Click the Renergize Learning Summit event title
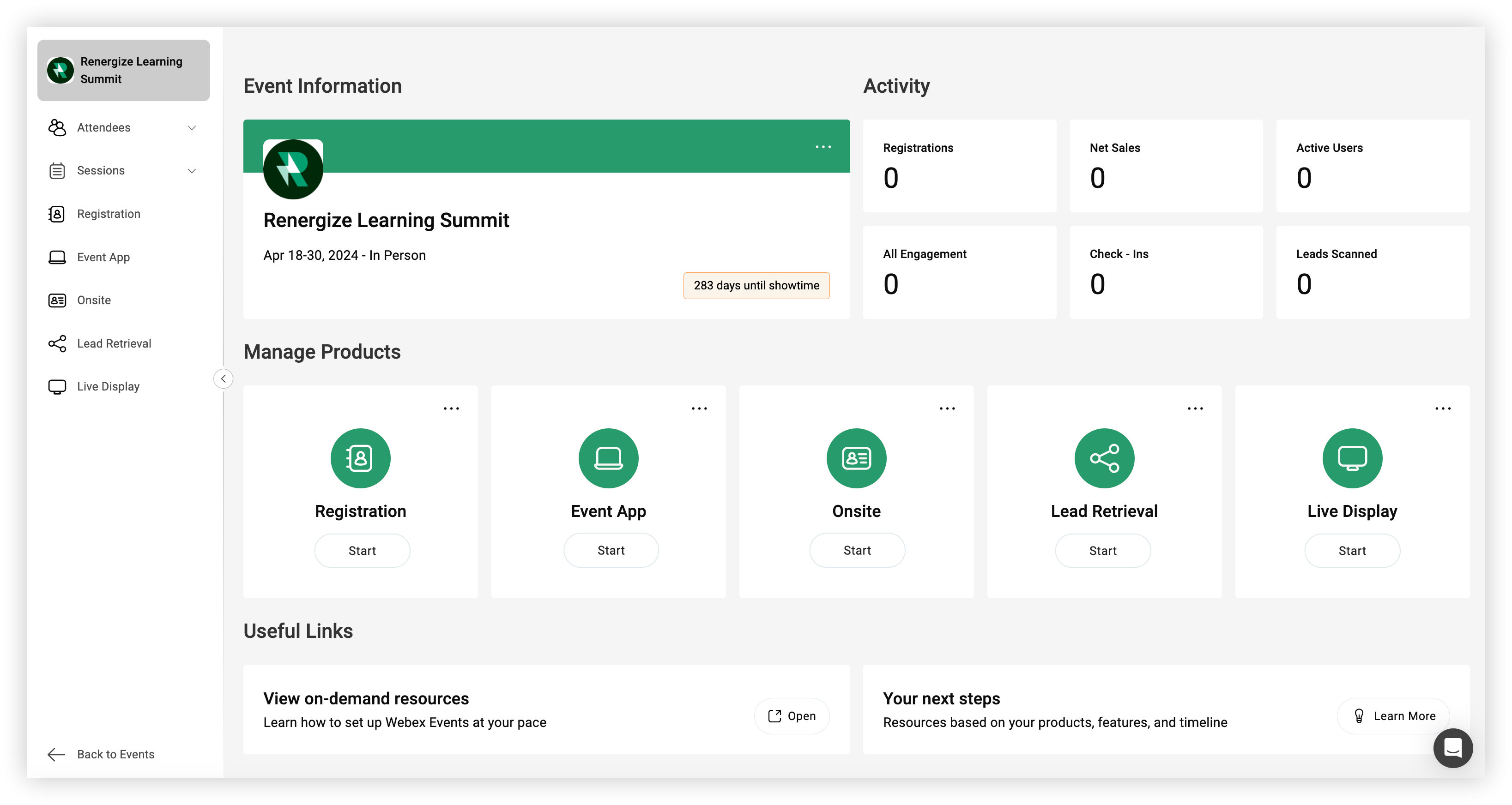The image size is (1512, 805). [x=386, y=221]
